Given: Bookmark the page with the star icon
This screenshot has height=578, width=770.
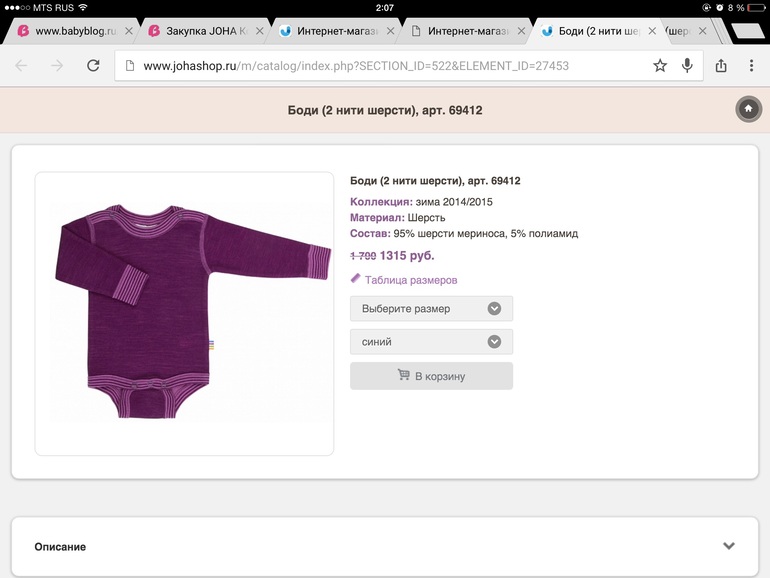Looking at the screenshot, I should click(660, 66).
